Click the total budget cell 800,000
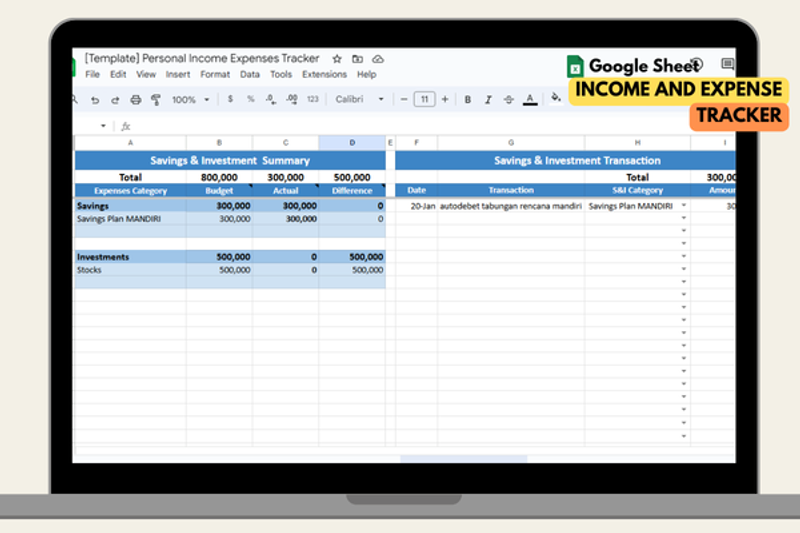800x533 pixels. click(x=219, y=177)
